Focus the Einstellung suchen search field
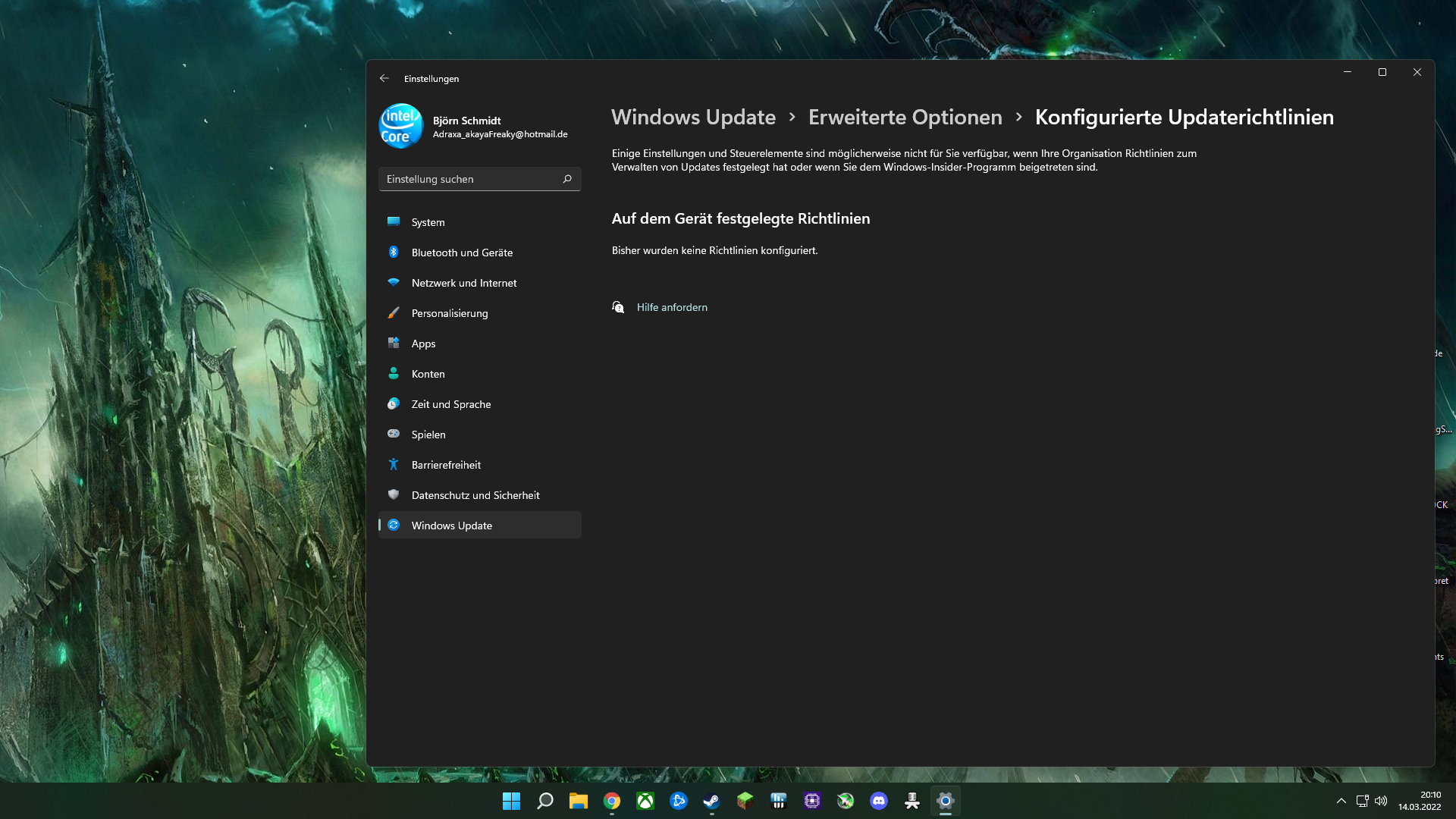The image size is (1456, 819). 470,179
